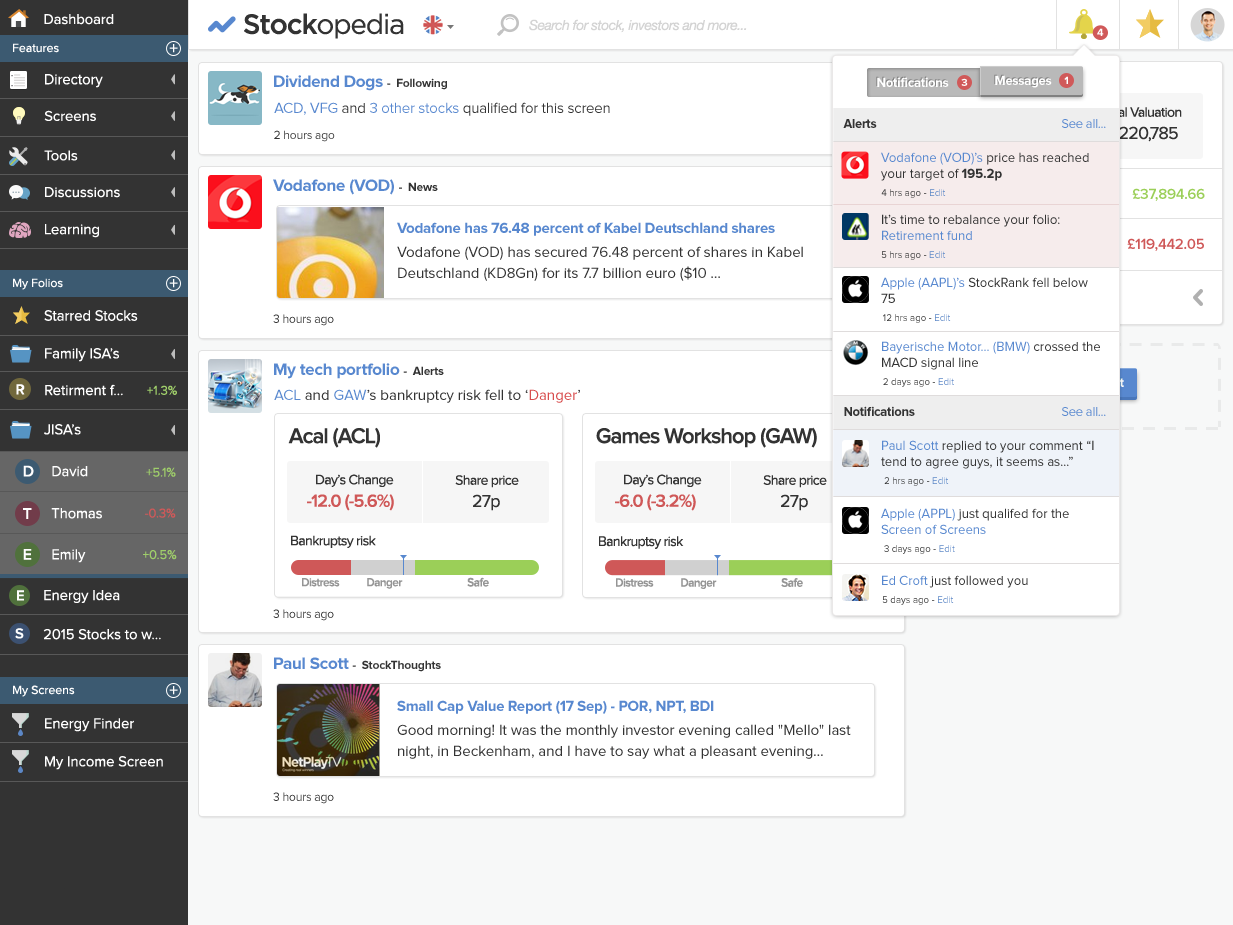Click the Acal bankruptcy risk bar
Screen dimensions: 1233x925
415,568
